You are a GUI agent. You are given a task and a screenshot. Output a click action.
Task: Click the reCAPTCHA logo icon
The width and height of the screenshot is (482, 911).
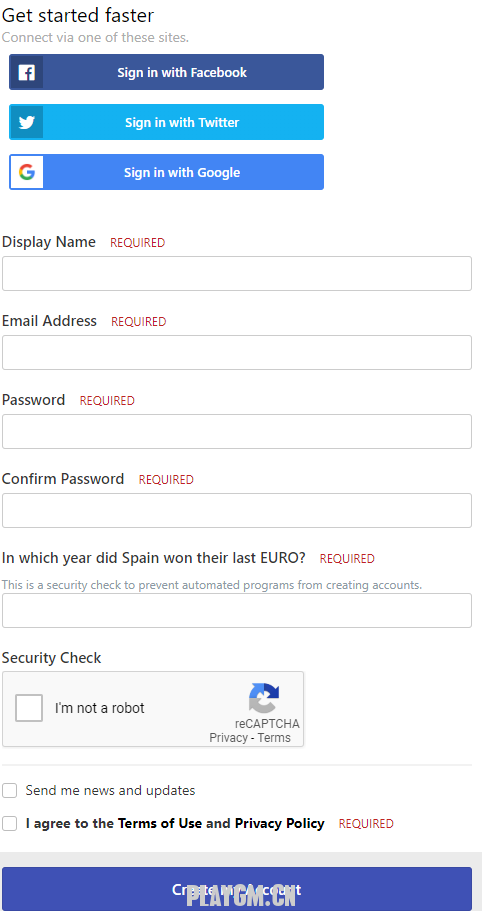pyautogui.click(x=264, y=698)
